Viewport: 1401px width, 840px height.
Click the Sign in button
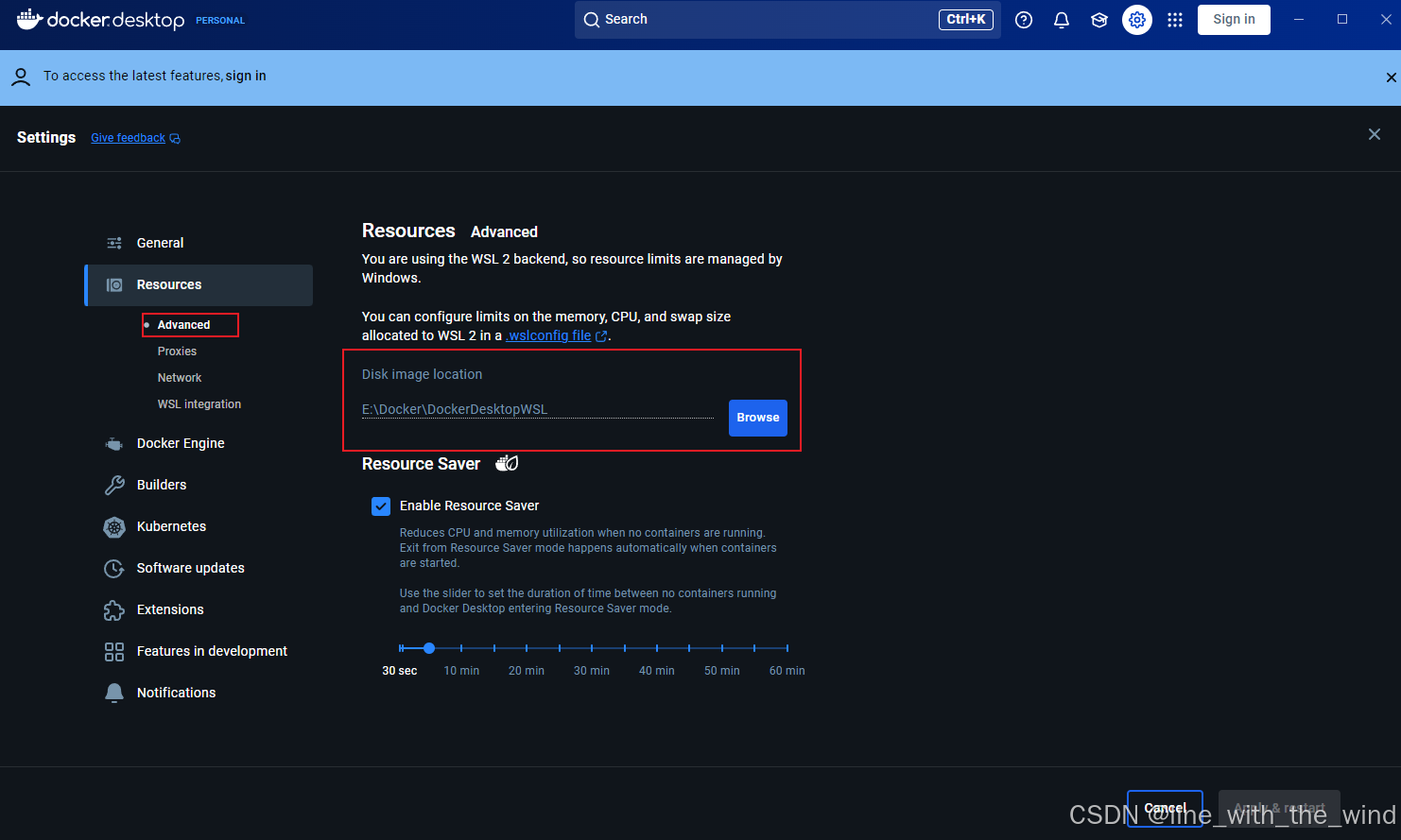(1234, 20)
